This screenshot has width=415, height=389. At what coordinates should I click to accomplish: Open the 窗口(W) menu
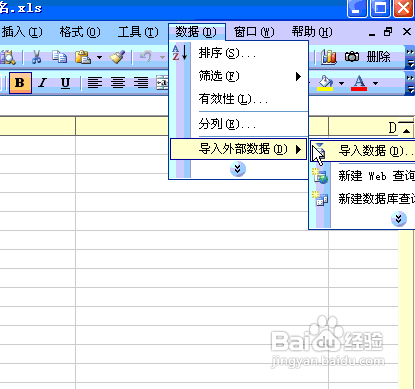(254, 32)
